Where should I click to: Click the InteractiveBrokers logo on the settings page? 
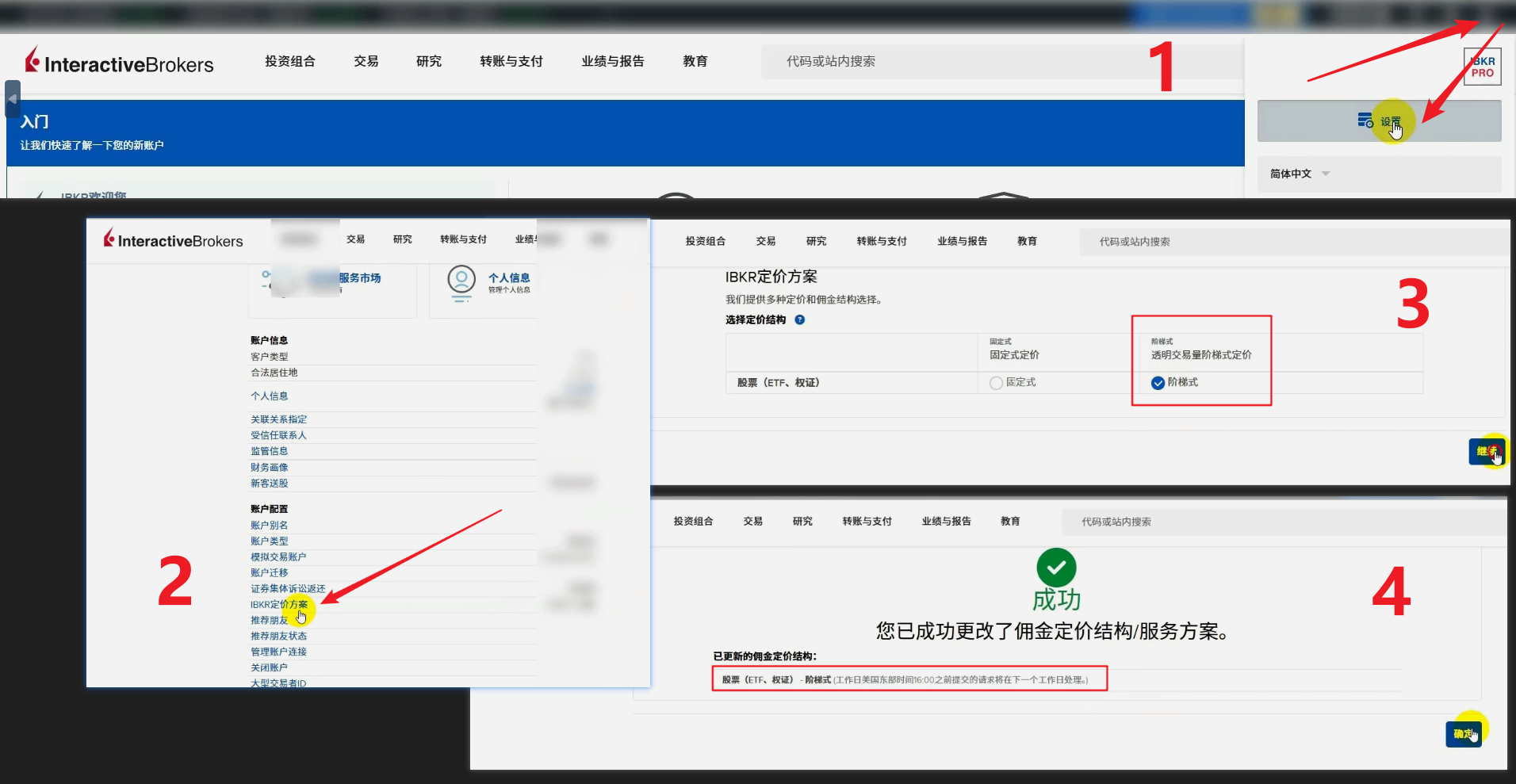[173, 239]
